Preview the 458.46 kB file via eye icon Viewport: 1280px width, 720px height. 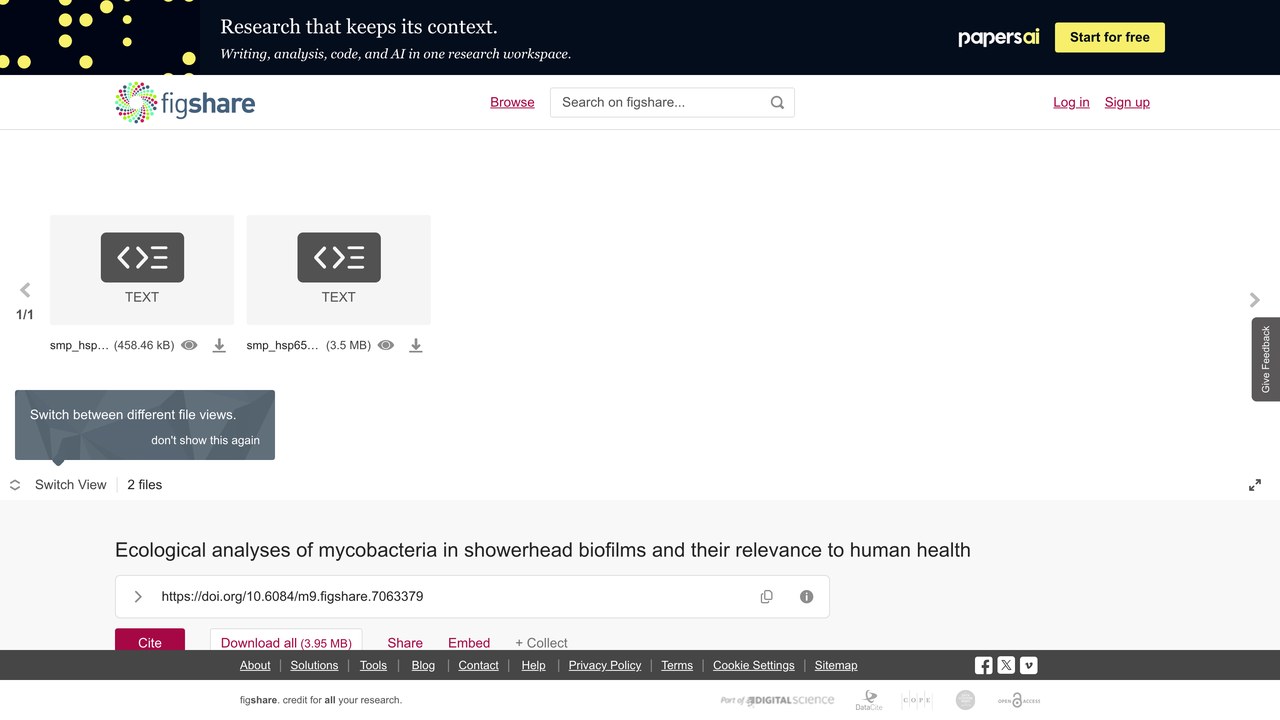click(189, 345)
